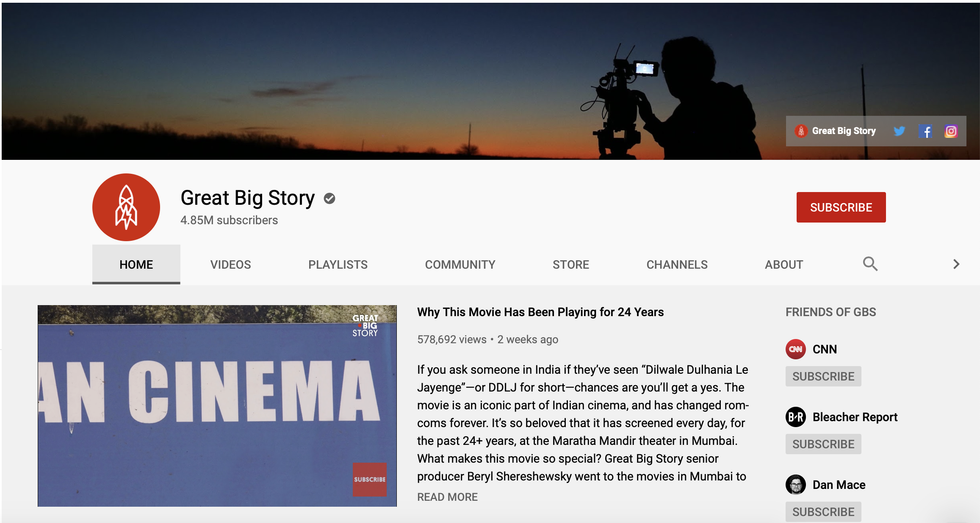Image resolution: width=980 pixels, height=523 pixels.
Task: Click the Dan Mace avatar icon
Action: tap(796, 485)
